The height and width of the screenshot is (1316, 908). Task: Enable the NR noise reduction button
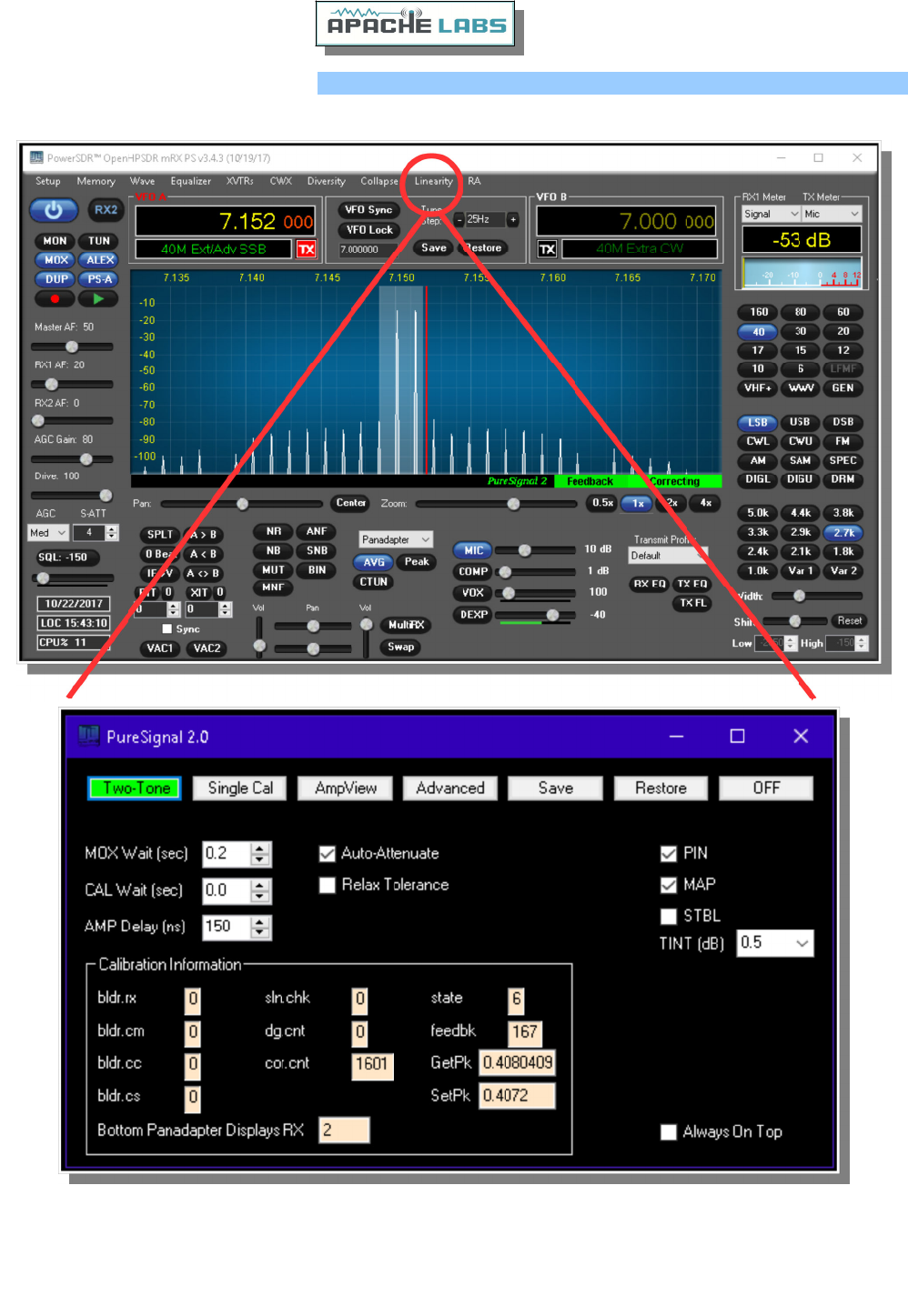[274, 531]
